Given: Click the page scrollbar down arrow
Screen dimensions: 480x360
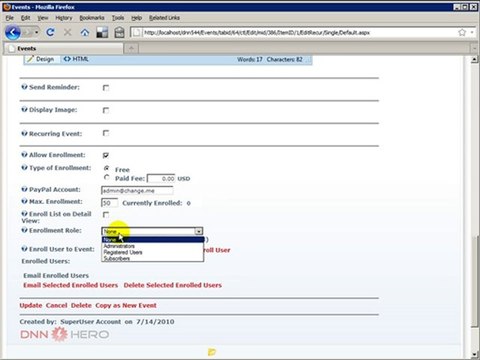Looking at the screenshot, I should click(x=474, y=354).
